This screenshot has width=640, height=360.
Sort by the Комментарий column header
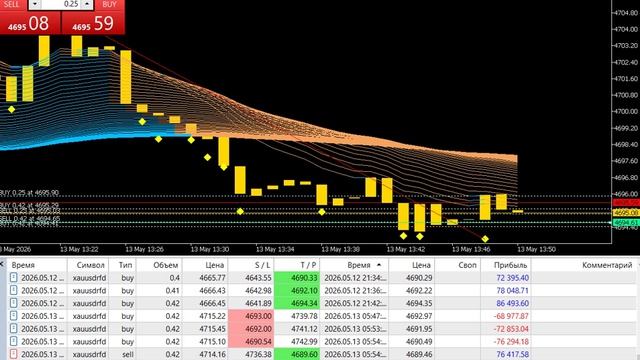tap(585, 265)
